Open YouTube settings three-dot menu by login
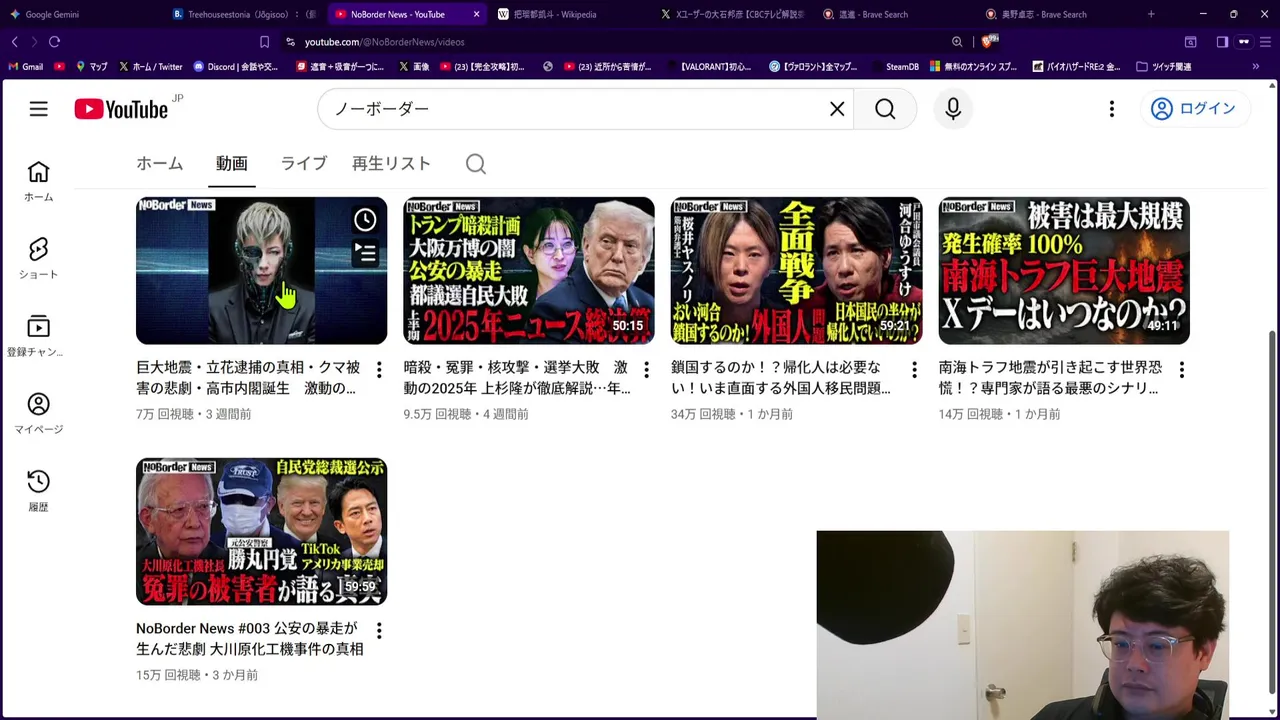The image size is (1280, 720). tap(1111, 109)
